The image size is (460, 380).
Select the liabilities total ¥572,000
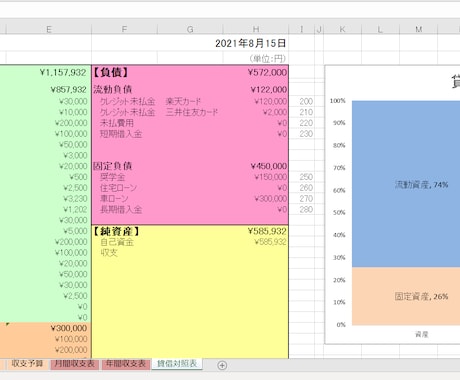(267, 72)
